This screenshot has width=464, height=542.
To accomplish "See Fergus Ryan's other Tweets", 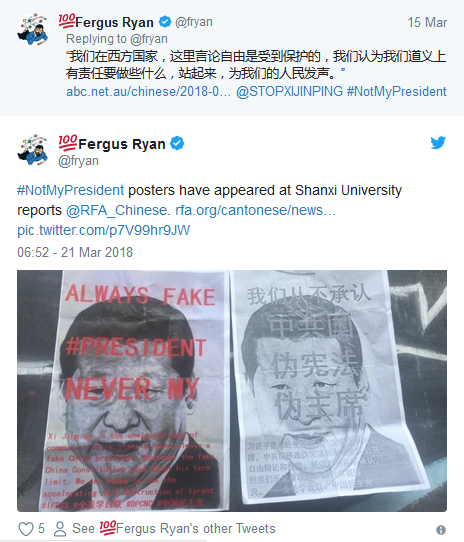I will click(x=174, y=529).
